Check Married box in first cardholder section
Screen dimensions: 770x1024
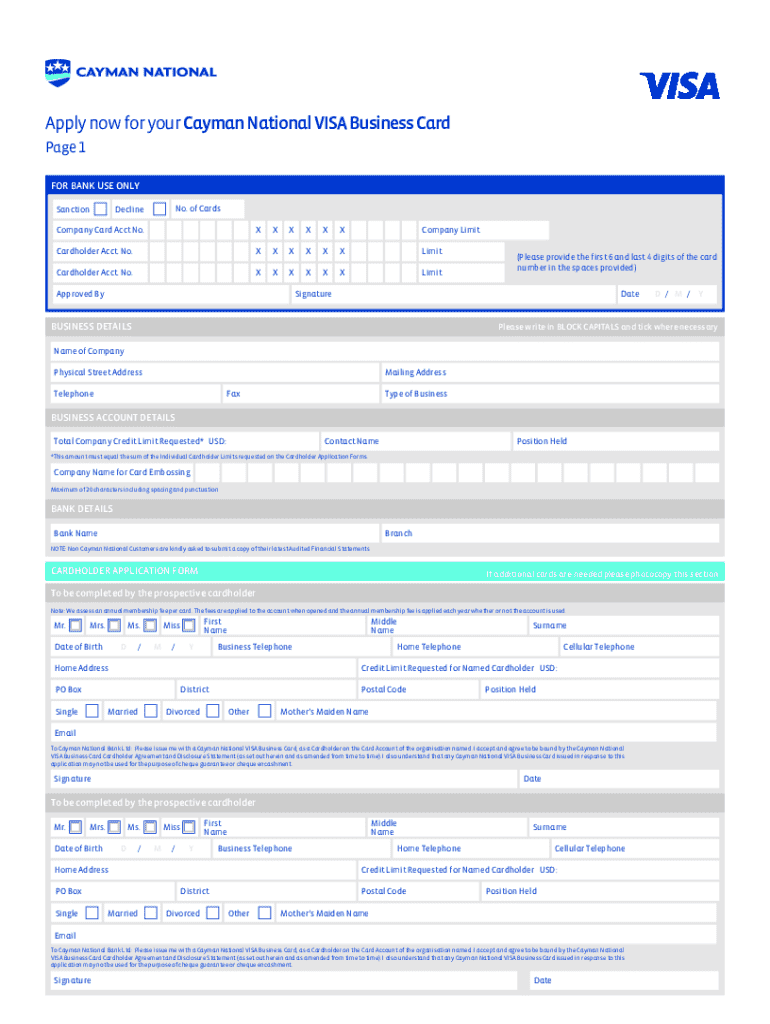click(150, 712)
